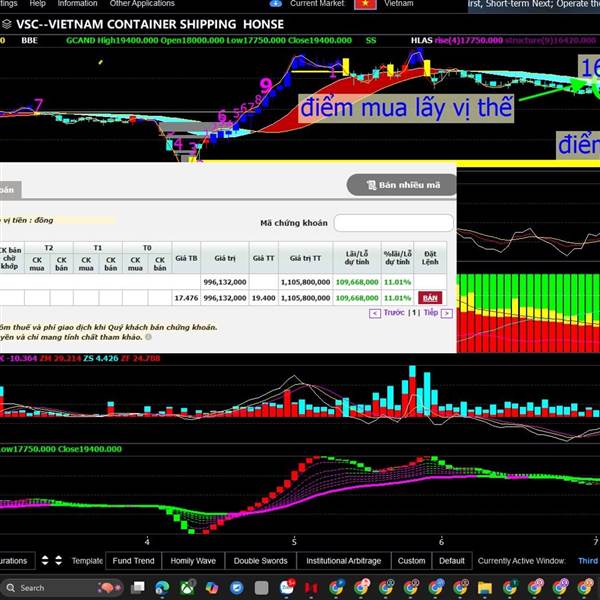Viewport: 600px width, 600px height.
Task: Select the Custom template tab
Action: point(411,561)
